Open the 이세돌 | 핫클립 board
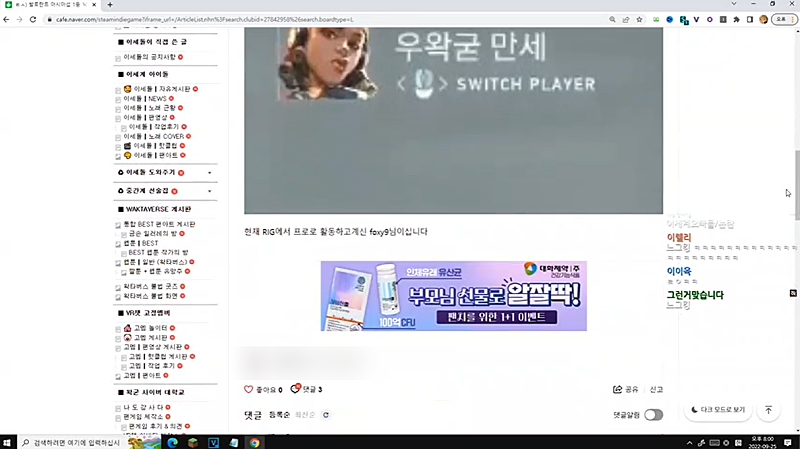The height and width of the screenshot is (449, 800). click(156, 146)
